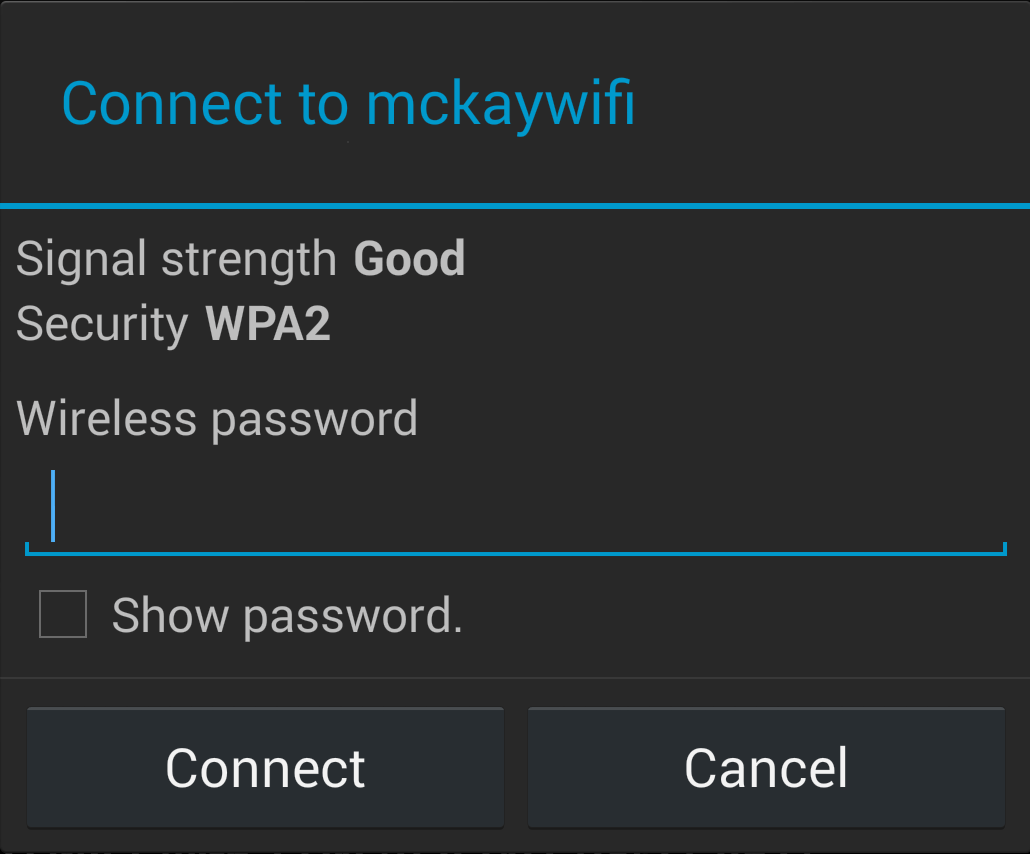The width and height of the screenshot is (1030, 854).
Task: Click the word "mckaywifi" in the header
Action: click(501, 104)
